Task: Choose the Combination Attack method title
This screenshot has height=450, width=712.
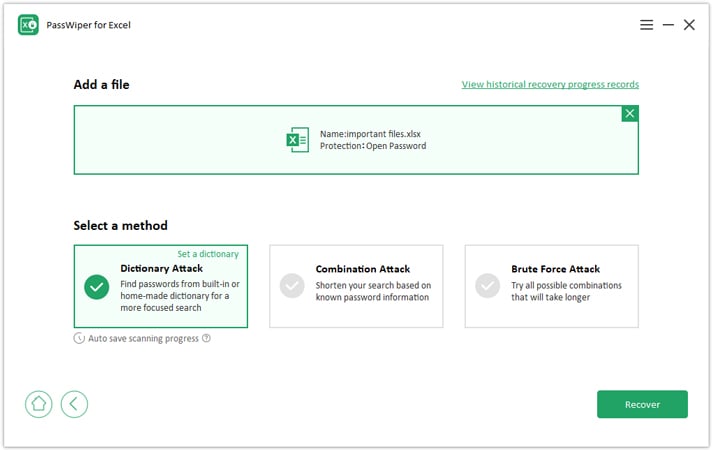Action: pyautogui.click(x=363, y=269)
